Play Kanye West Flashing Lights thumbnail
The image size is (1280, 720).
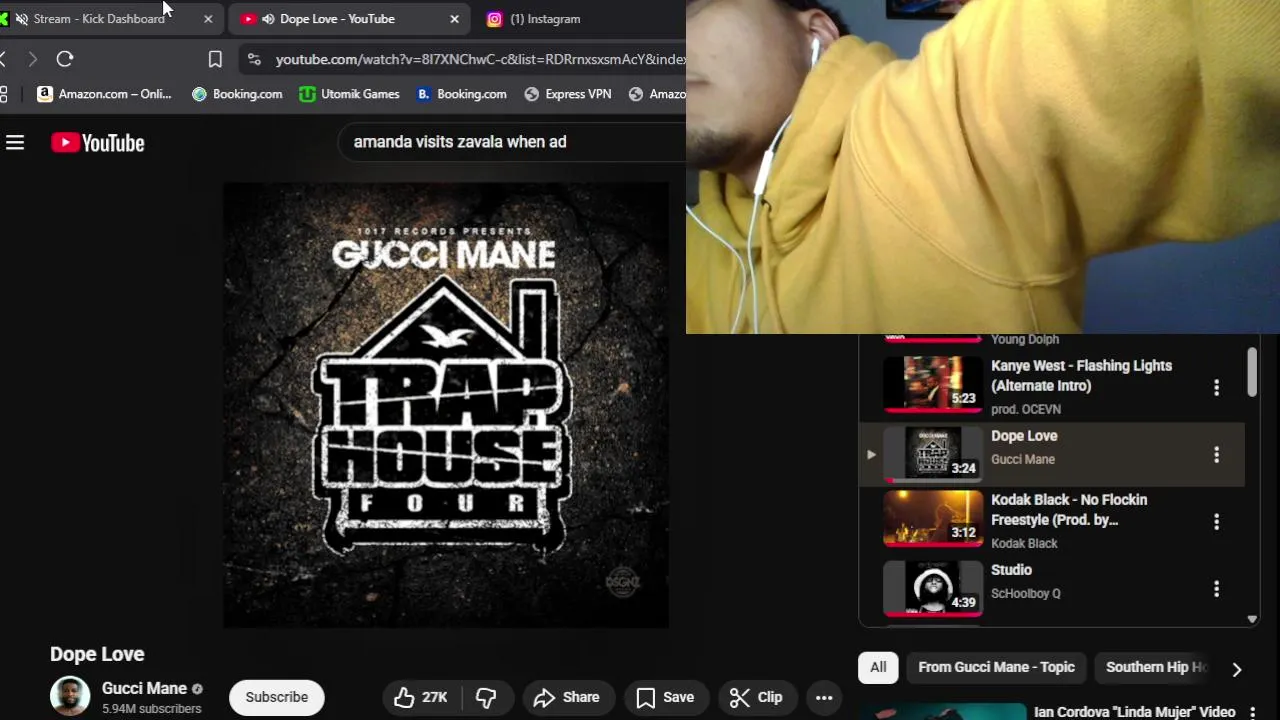click(933, 384)
